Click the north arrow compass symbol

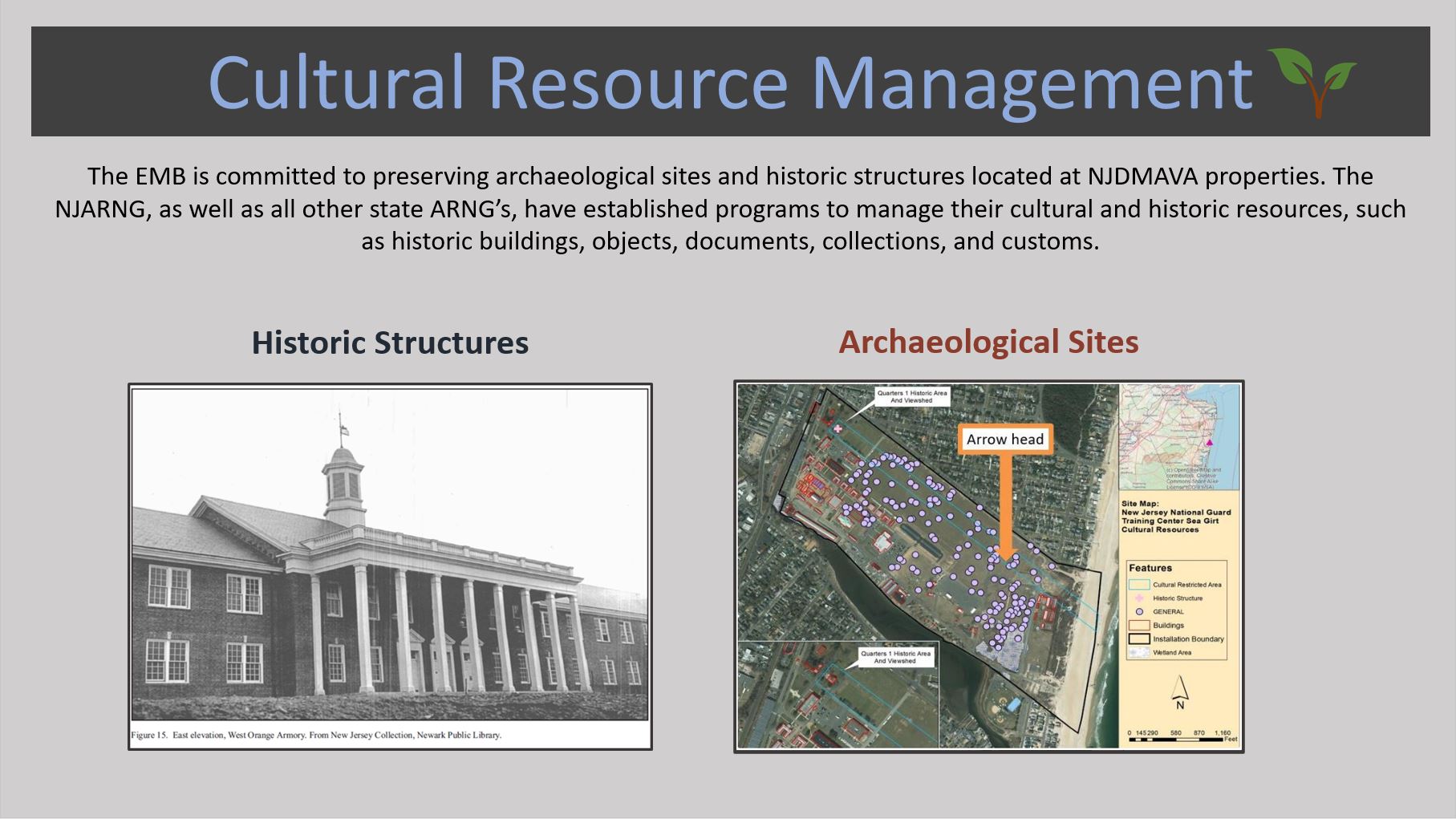point(1179,691)
